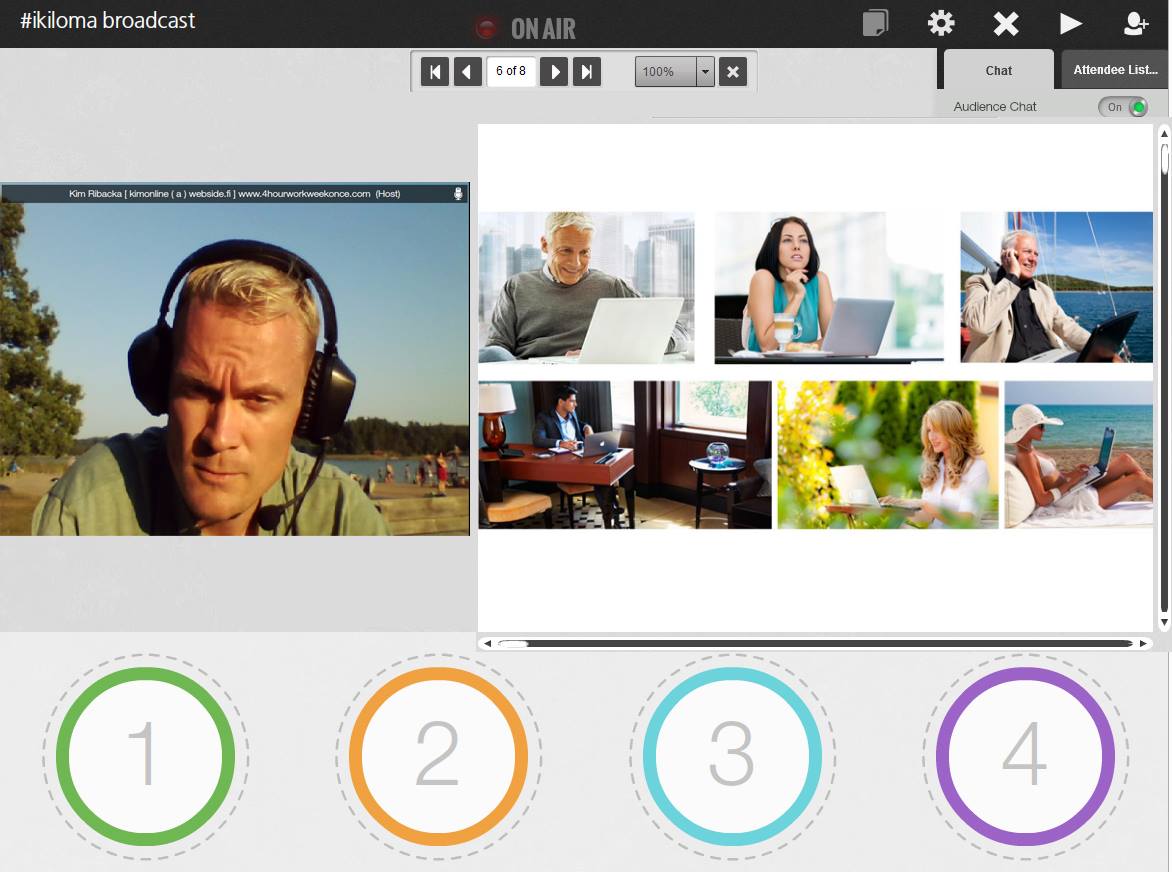Viewport: 1172px width, 872px height.
Task: Open the 100% zoom dropdown arrow
Action: tap(705, 72)
